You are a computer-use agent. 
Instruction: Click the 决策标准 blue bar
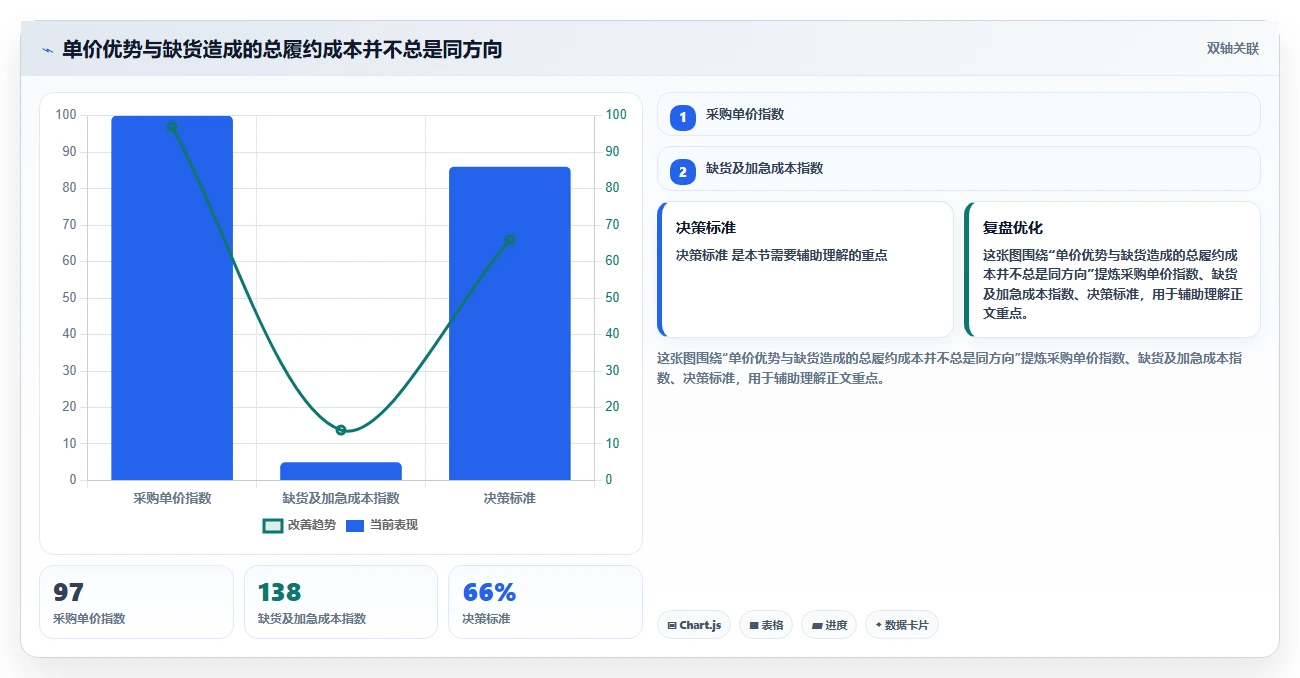click(510, 323)
